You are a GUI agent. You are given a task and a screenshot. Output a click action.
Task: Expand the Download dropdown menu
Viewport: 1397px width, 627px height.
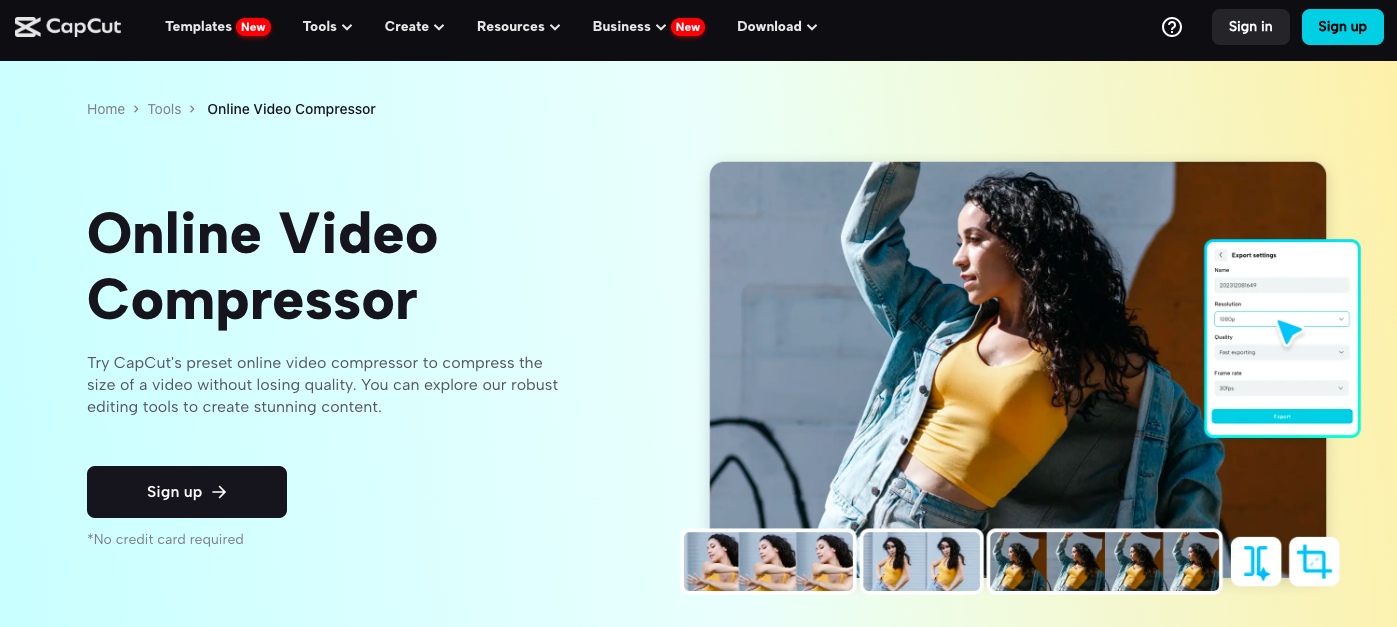pos(777,27)
